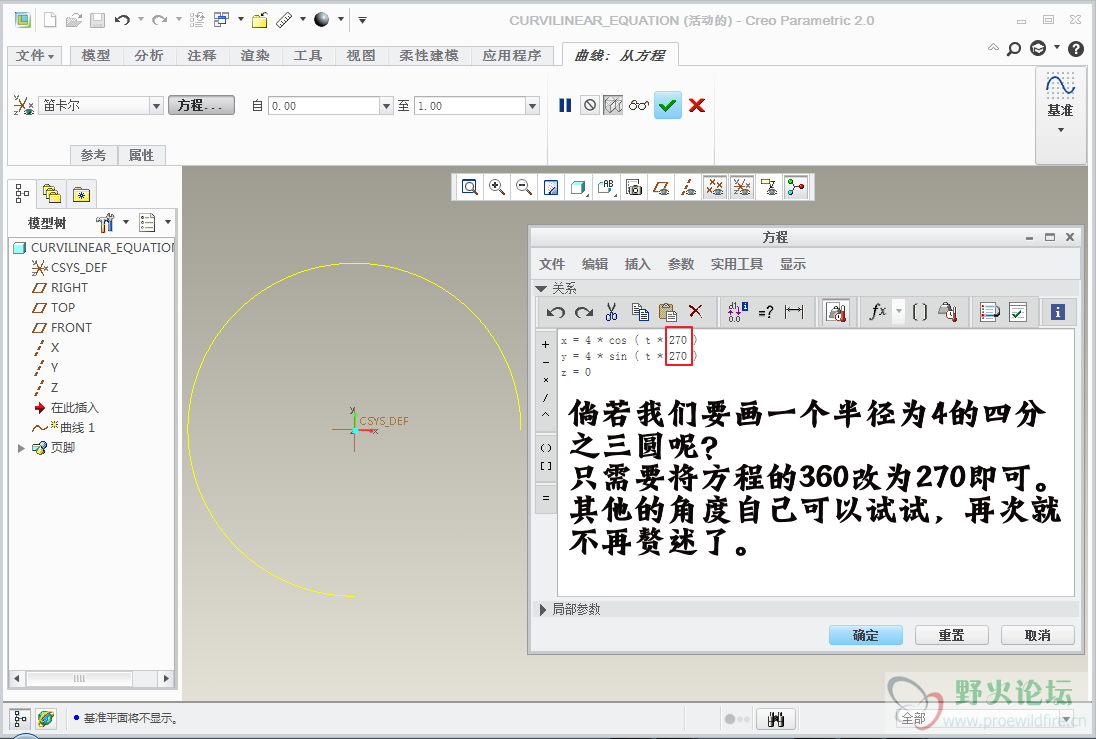Screen dimensions: 1096x739
Task: Click the 重置 reset button
Action: 951,636
